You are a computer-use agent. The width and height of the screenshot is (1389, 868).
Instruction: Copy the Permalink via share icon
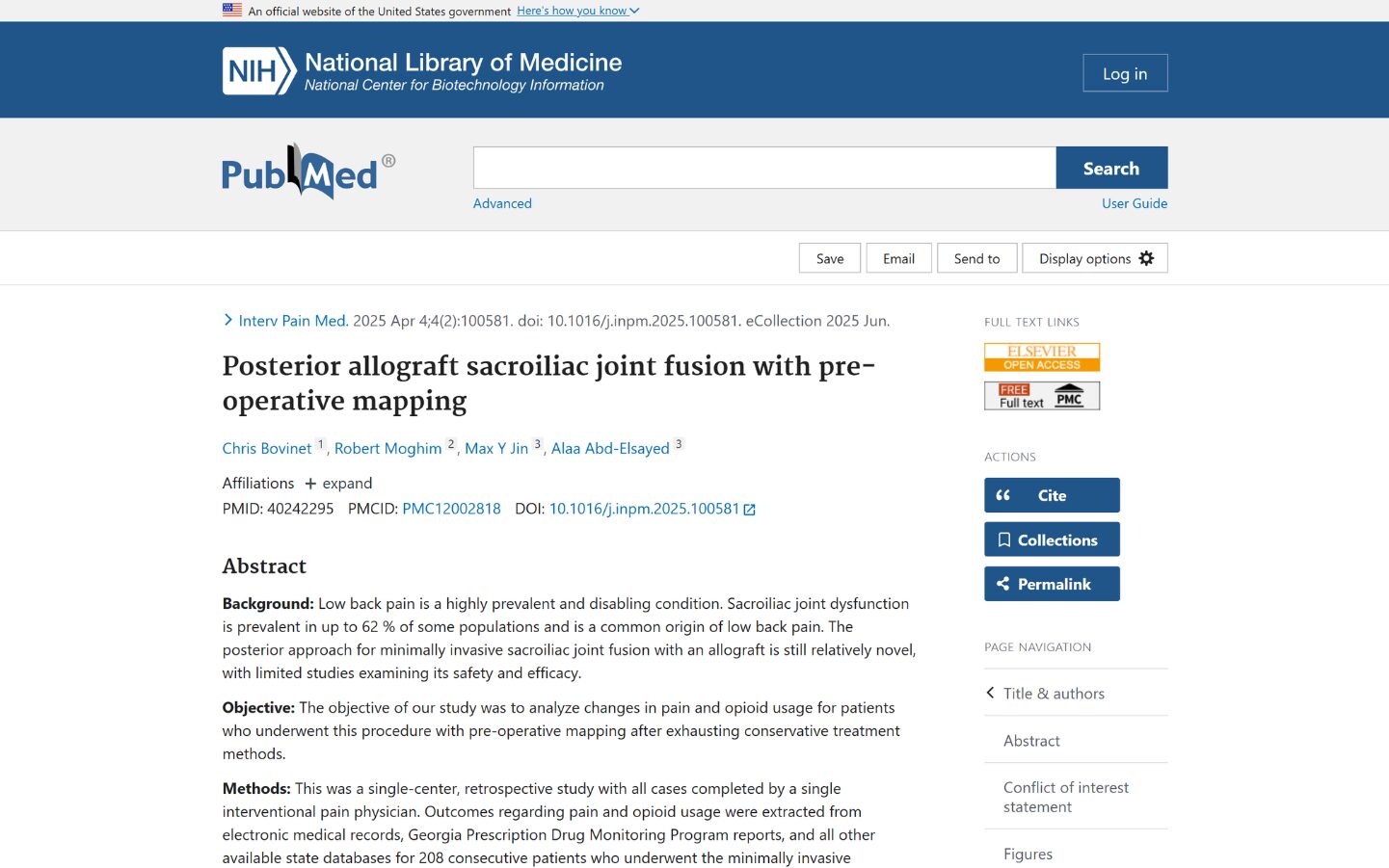1003,584
